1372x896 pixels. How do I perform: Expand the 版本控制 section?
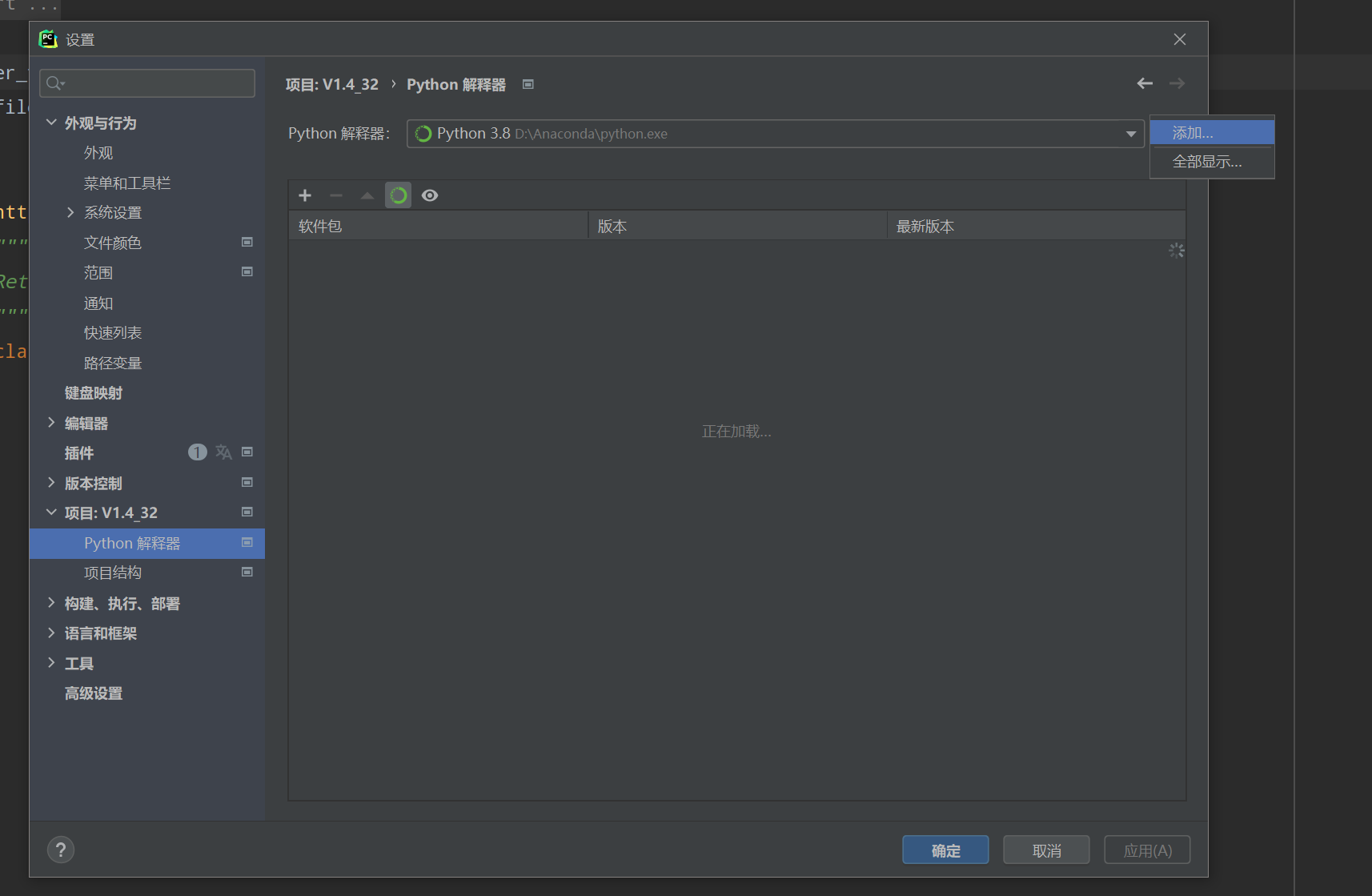pyautogui.click(x=51, y=483)
